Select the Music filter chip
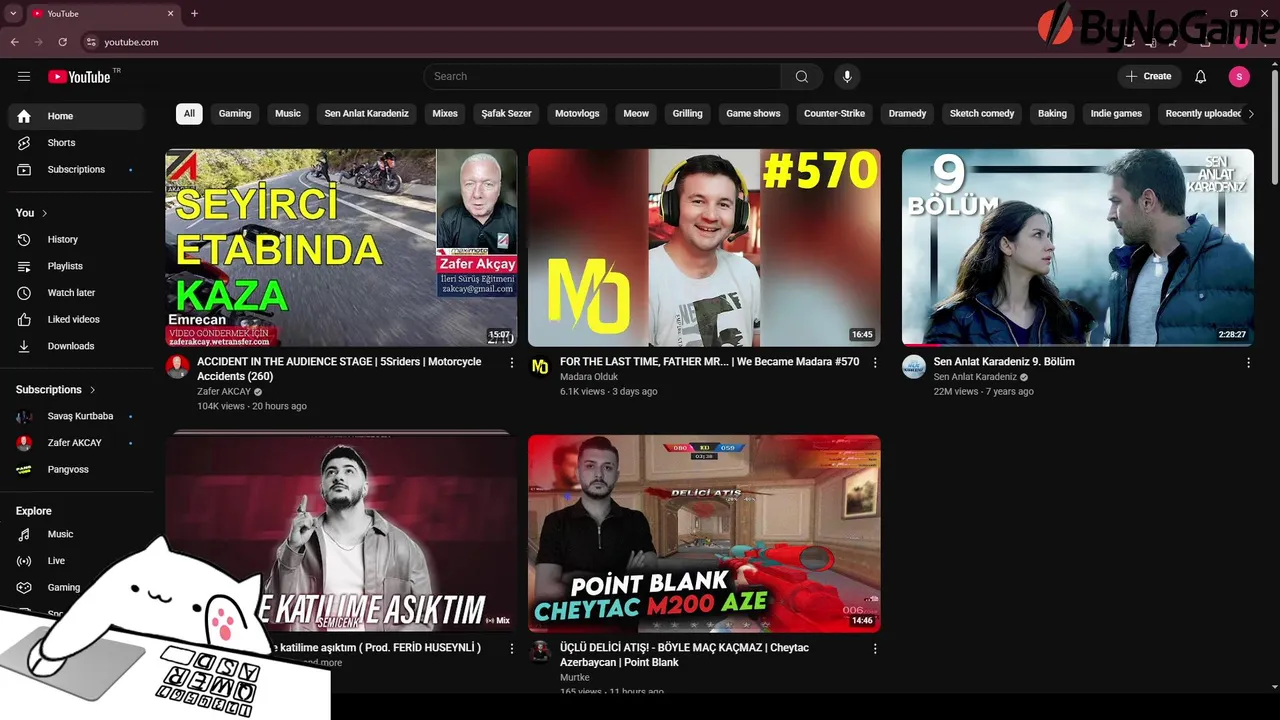 [x=288, y=114]
